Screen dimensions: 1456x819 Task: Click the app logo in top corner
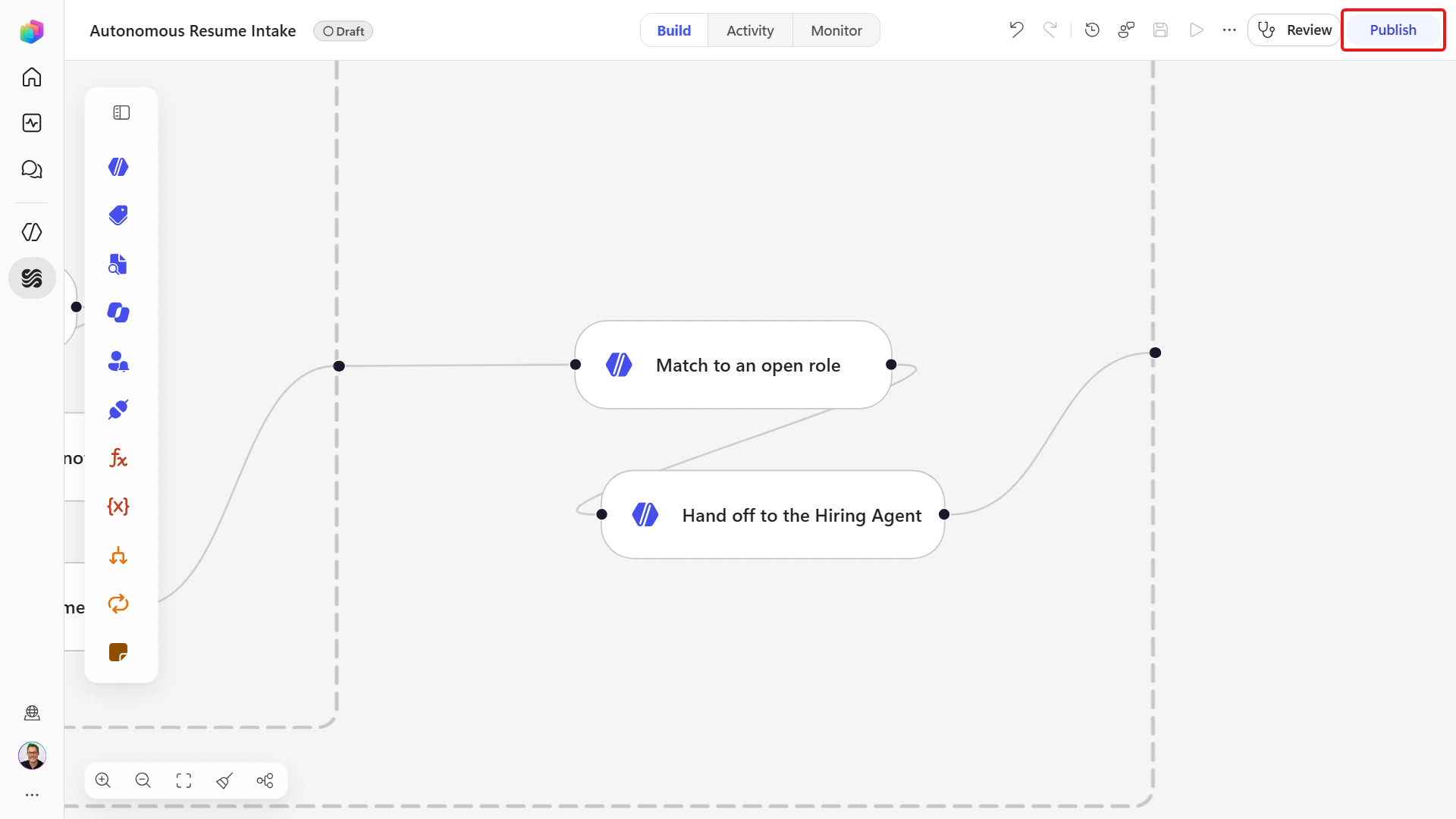(32, 31)
